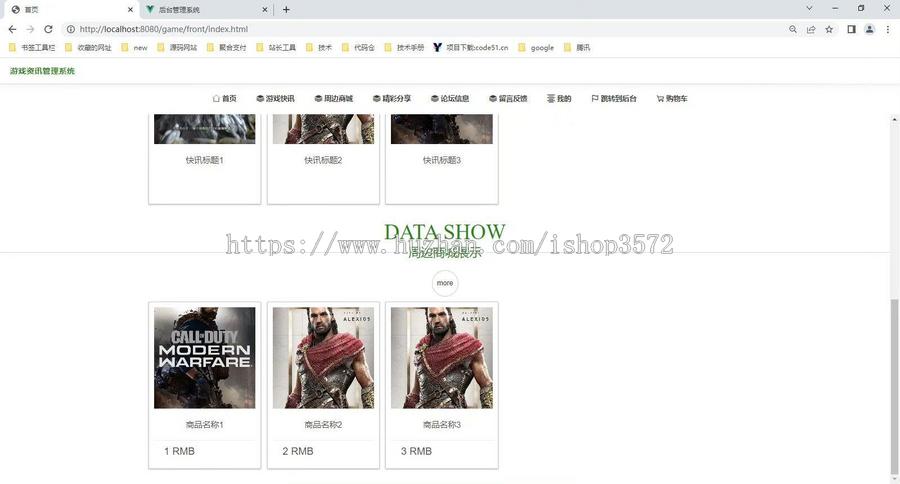Click the share page icon

click(x=811, y=29)
